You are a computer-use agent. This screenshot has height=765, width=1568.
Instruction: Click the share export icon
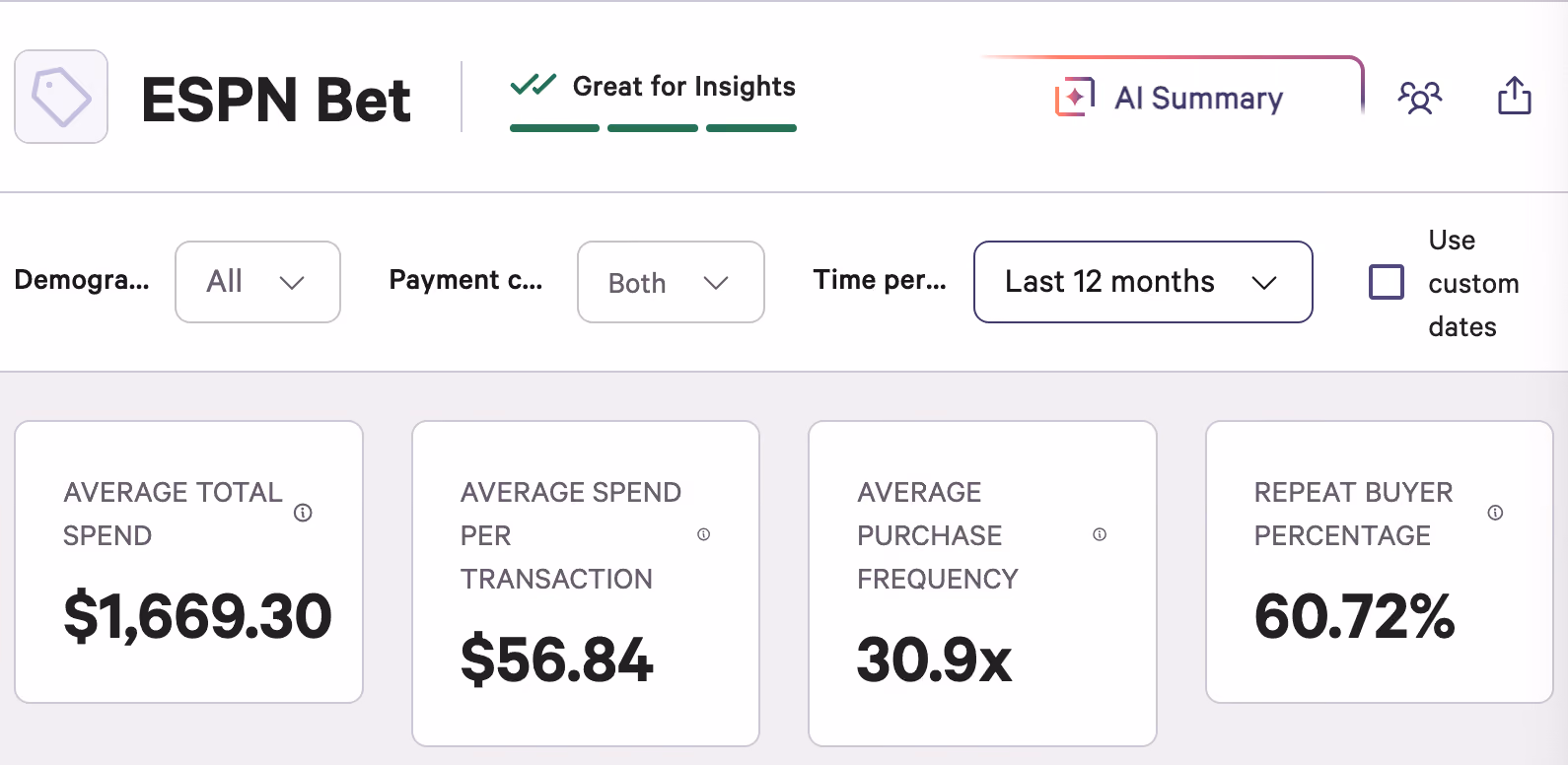click(x=1515, y=96)
